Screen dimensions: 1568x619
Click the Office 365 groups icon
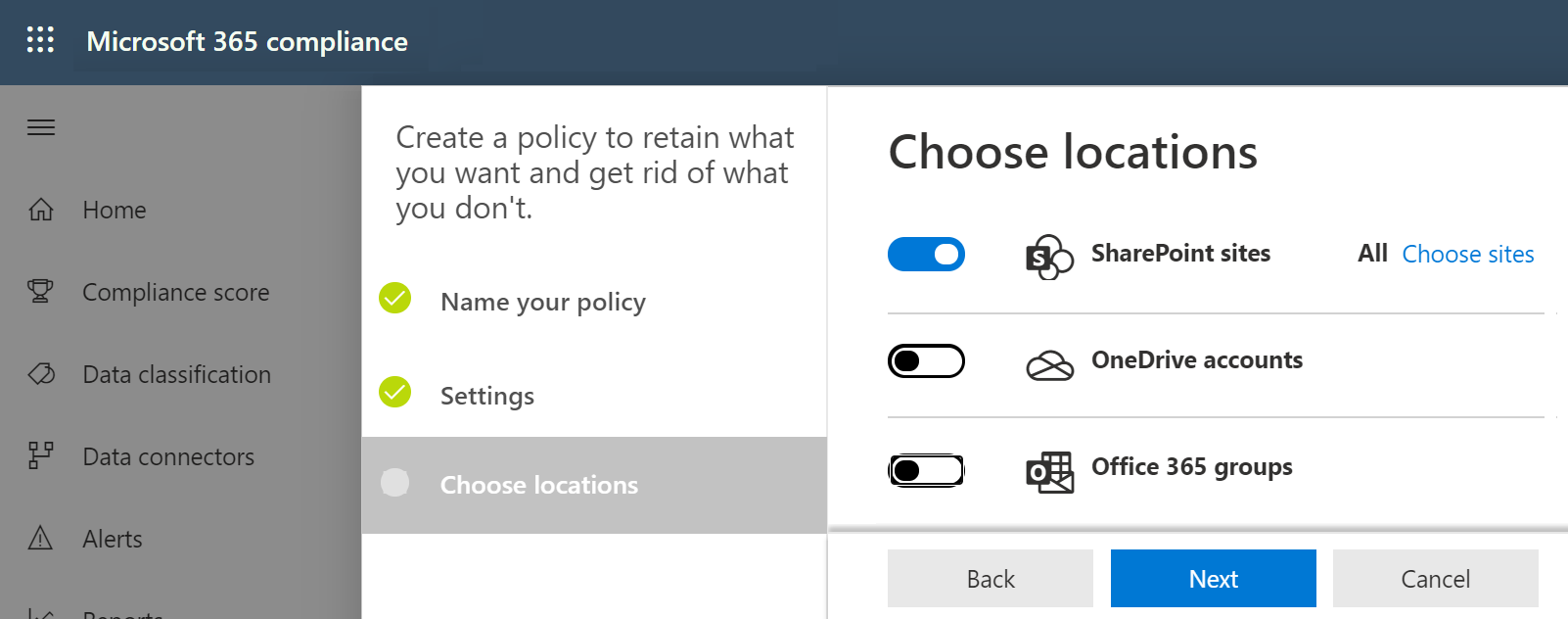tap(1049, 471)
